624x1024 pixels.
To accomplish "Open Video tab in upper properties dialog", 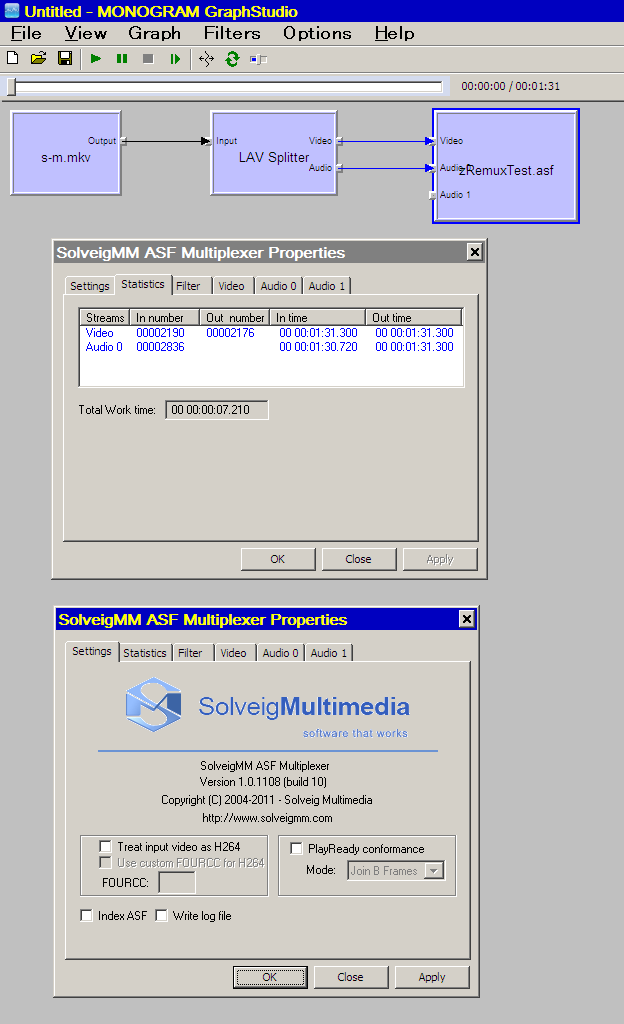I will pyautogui.click(x=233, y=286).
